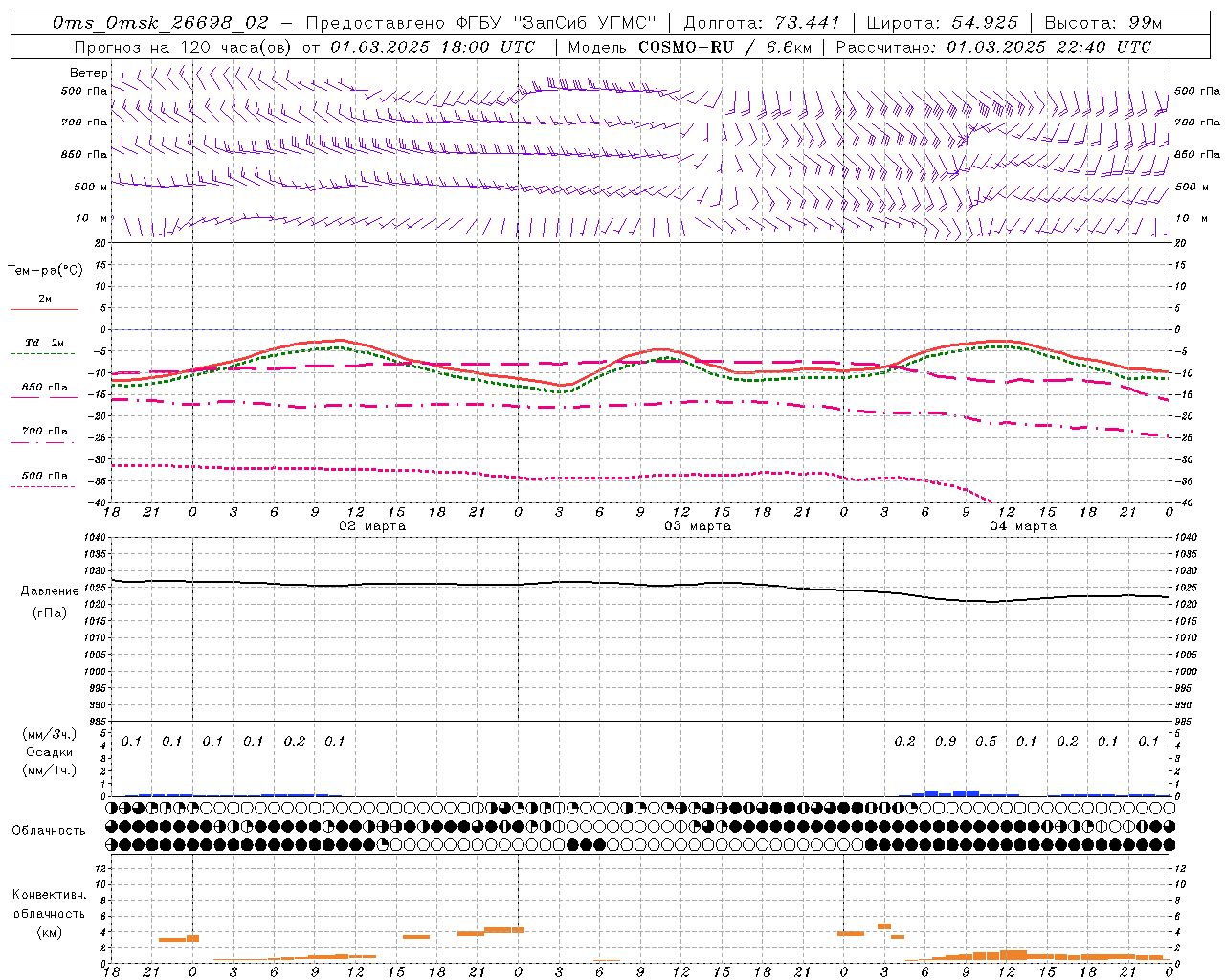
Task: Select the model name COSMO-RU / 6.6км
Action: (724, 47)
